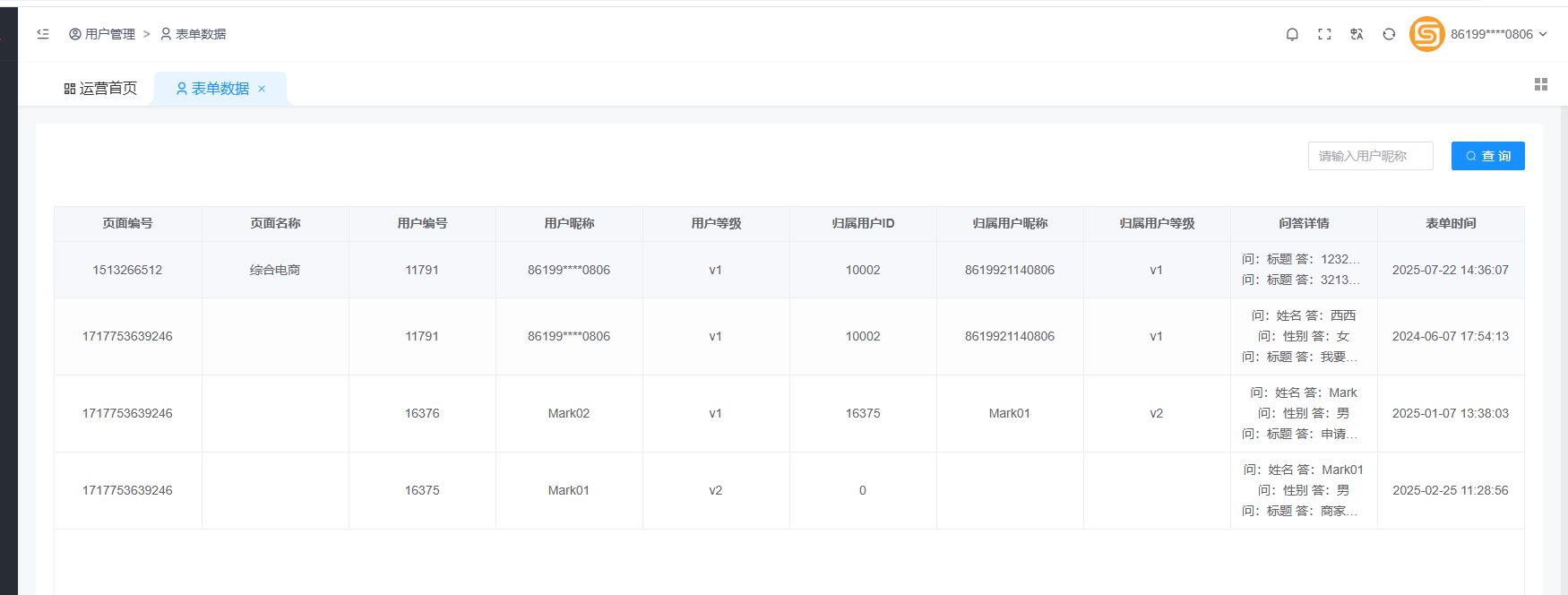The image size is (1568, 595).
Task: Close the 表单数据 tab
Action: tap(262, 89)
